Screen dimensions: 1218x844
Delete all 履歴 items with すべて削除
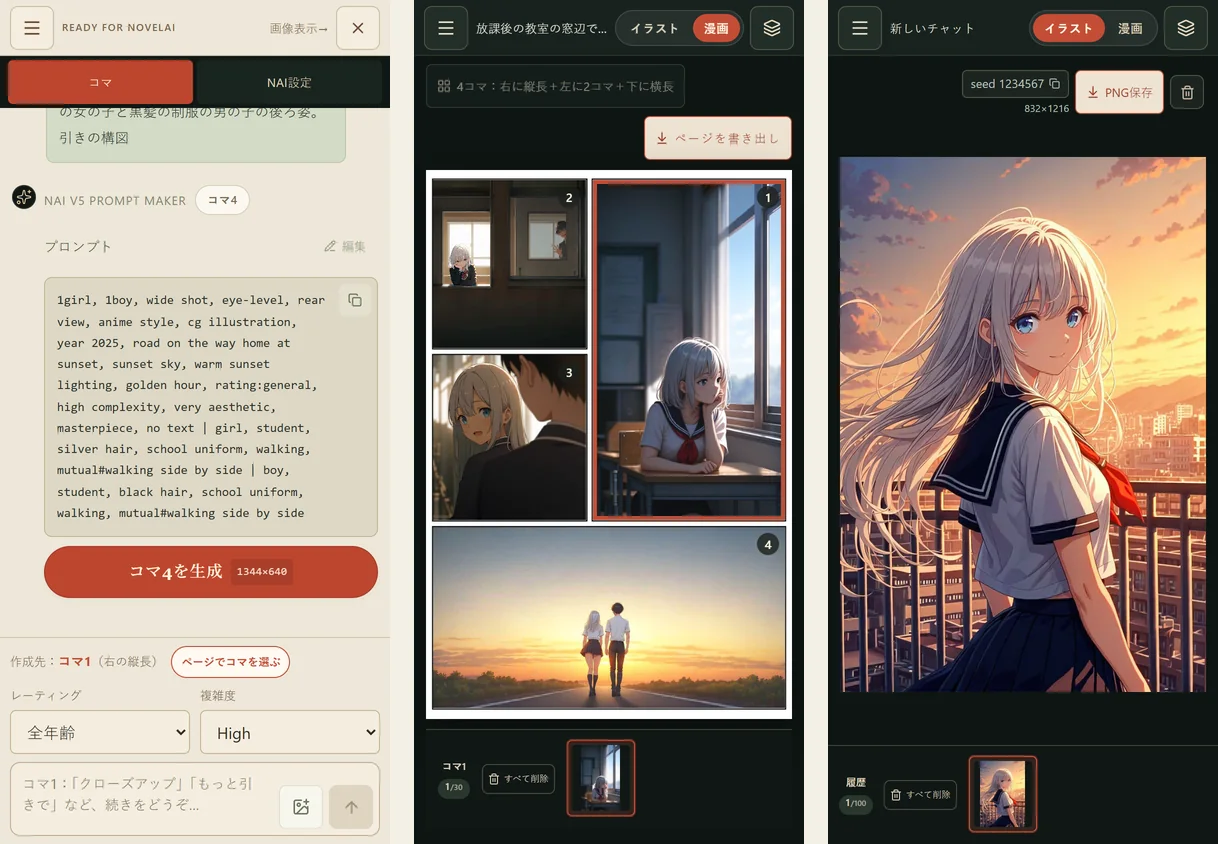(x=920, y=795)
